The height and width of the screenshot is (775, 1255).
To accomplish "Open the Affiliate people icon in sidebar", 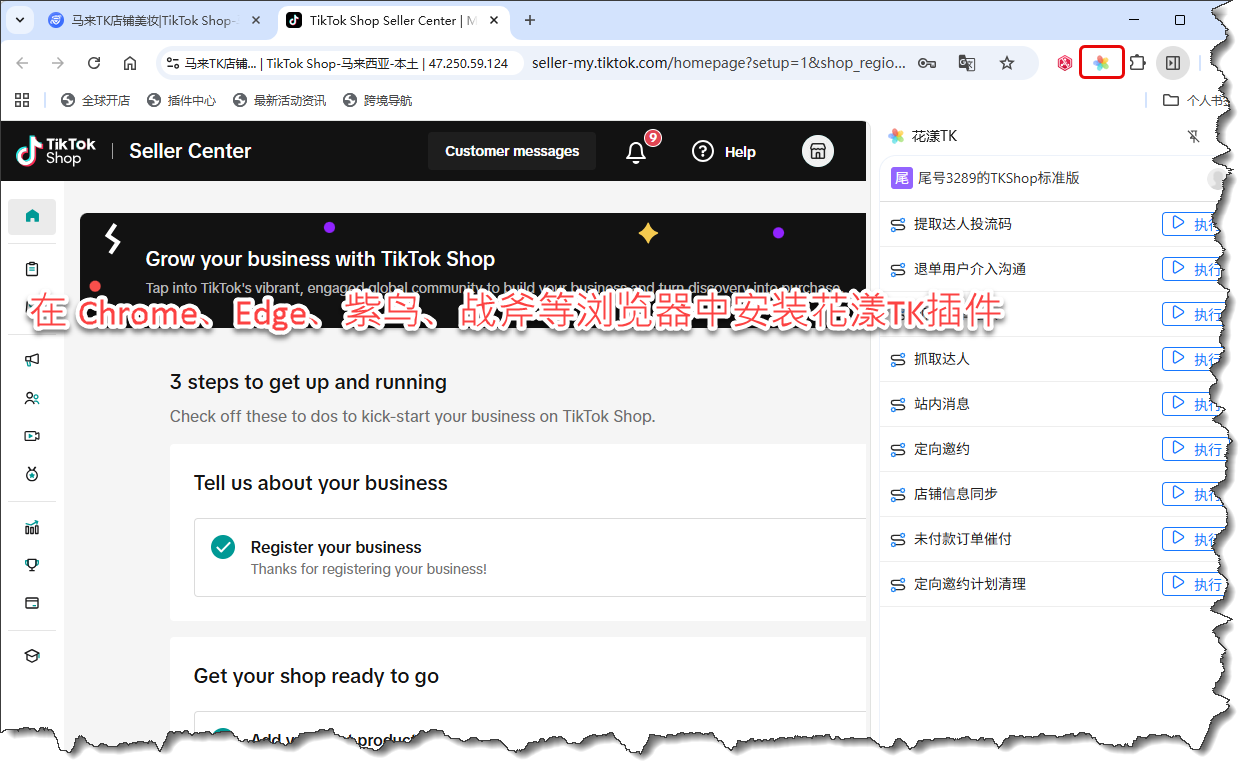I will pos(32,398).
